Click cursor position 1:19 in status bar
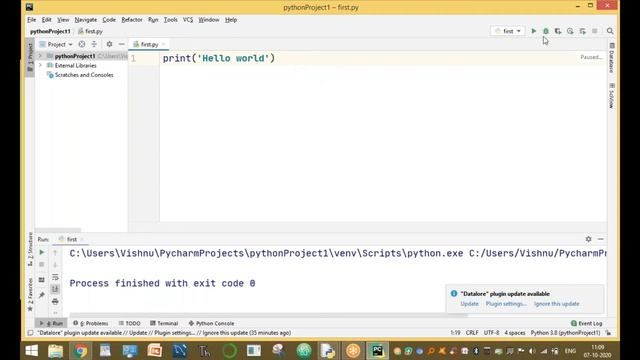 (455, 333)
